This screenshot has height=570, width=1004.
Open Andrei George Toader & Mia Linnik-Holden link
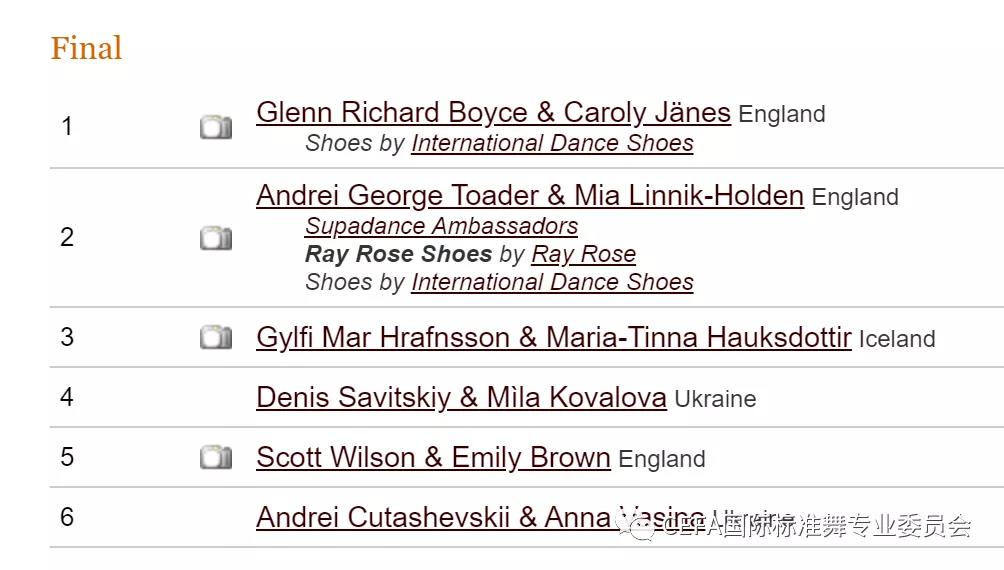point(530,195)
